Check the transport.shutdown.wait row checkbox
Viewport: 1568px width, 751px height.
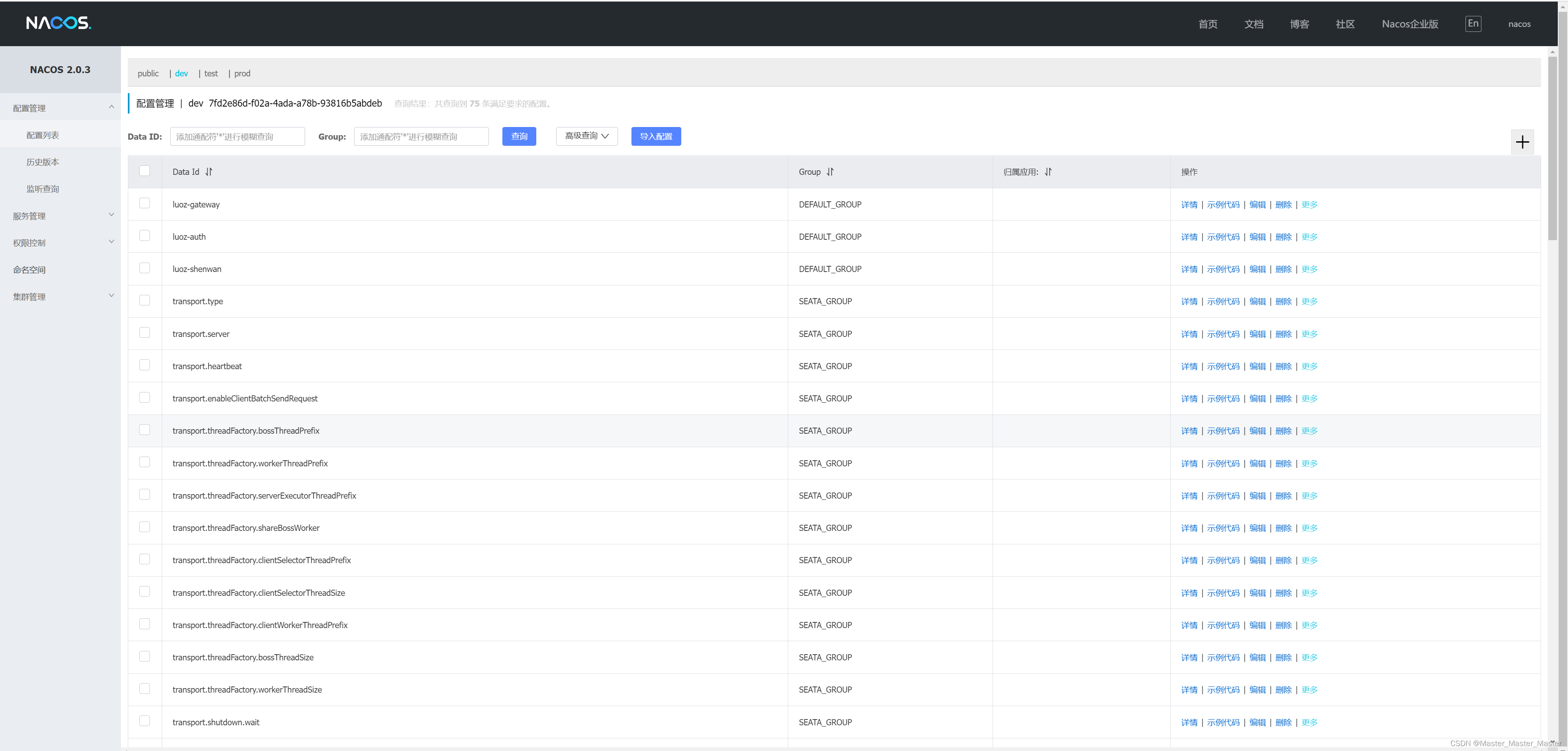pos(144,721)
